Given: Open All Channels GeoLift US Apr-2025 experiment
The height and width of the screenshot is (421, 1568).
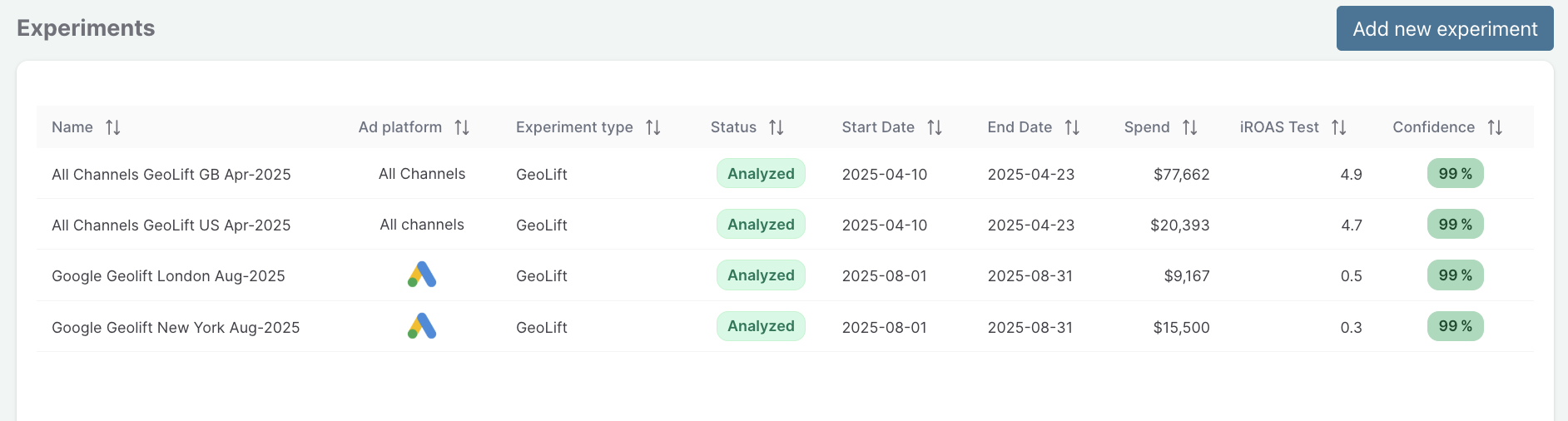Looking at the screenshot, I should tap(171, 225).
